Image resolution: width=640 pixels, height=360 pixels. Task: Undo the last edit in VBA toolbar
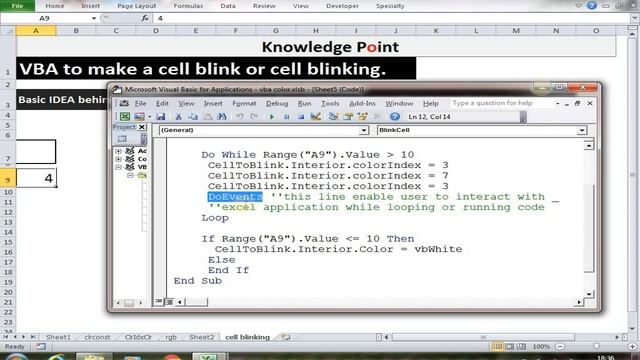240,117
